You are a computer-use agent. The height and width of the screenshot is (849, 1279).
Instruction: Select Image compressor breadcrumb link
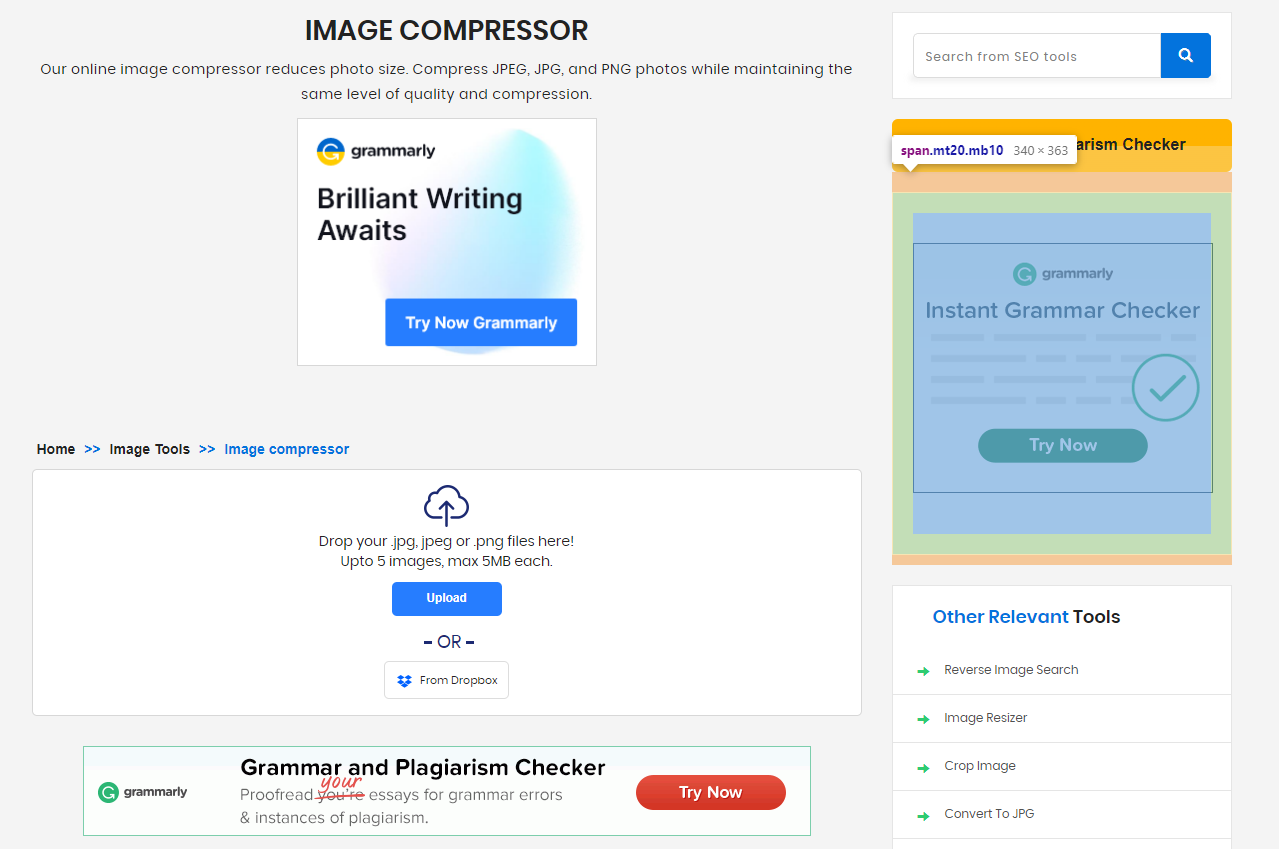click(286, 449)
